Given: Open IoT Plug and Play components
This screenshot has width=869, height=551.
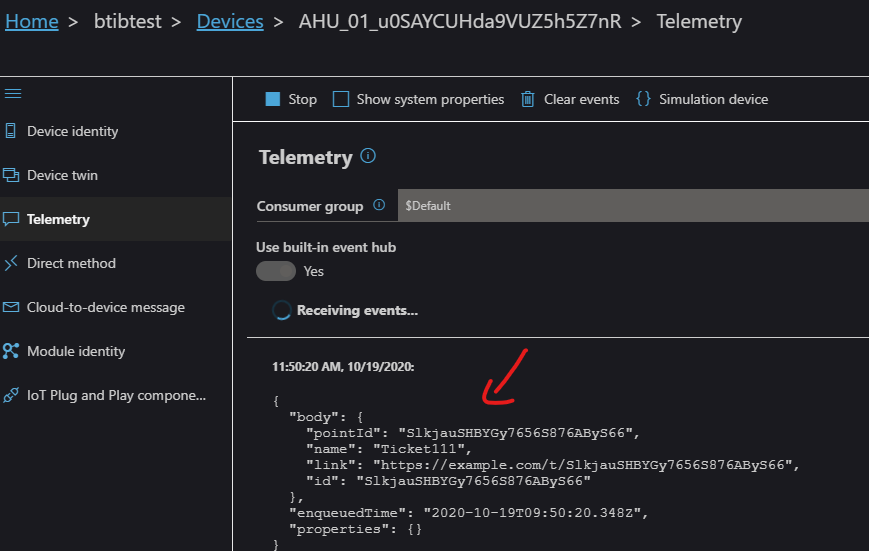Looking at the screenshot, I should (x=116, y=395).
